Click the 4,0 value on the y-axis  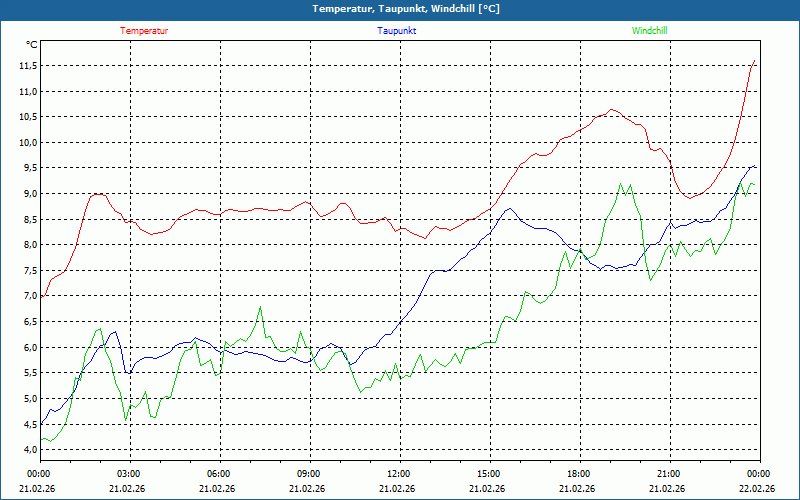tap(27, 450)
